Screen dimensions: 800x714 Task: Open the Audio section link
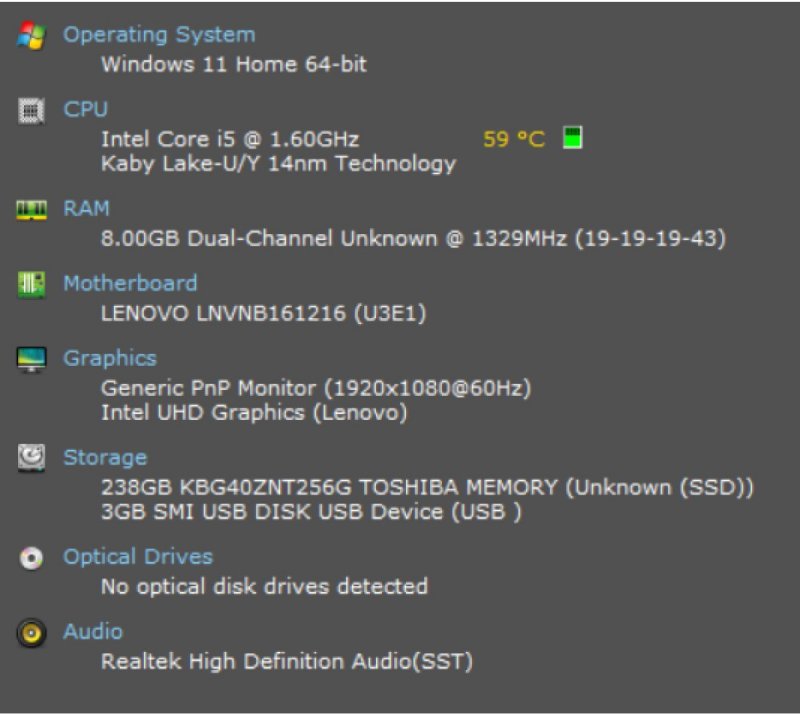pos(93,632)
